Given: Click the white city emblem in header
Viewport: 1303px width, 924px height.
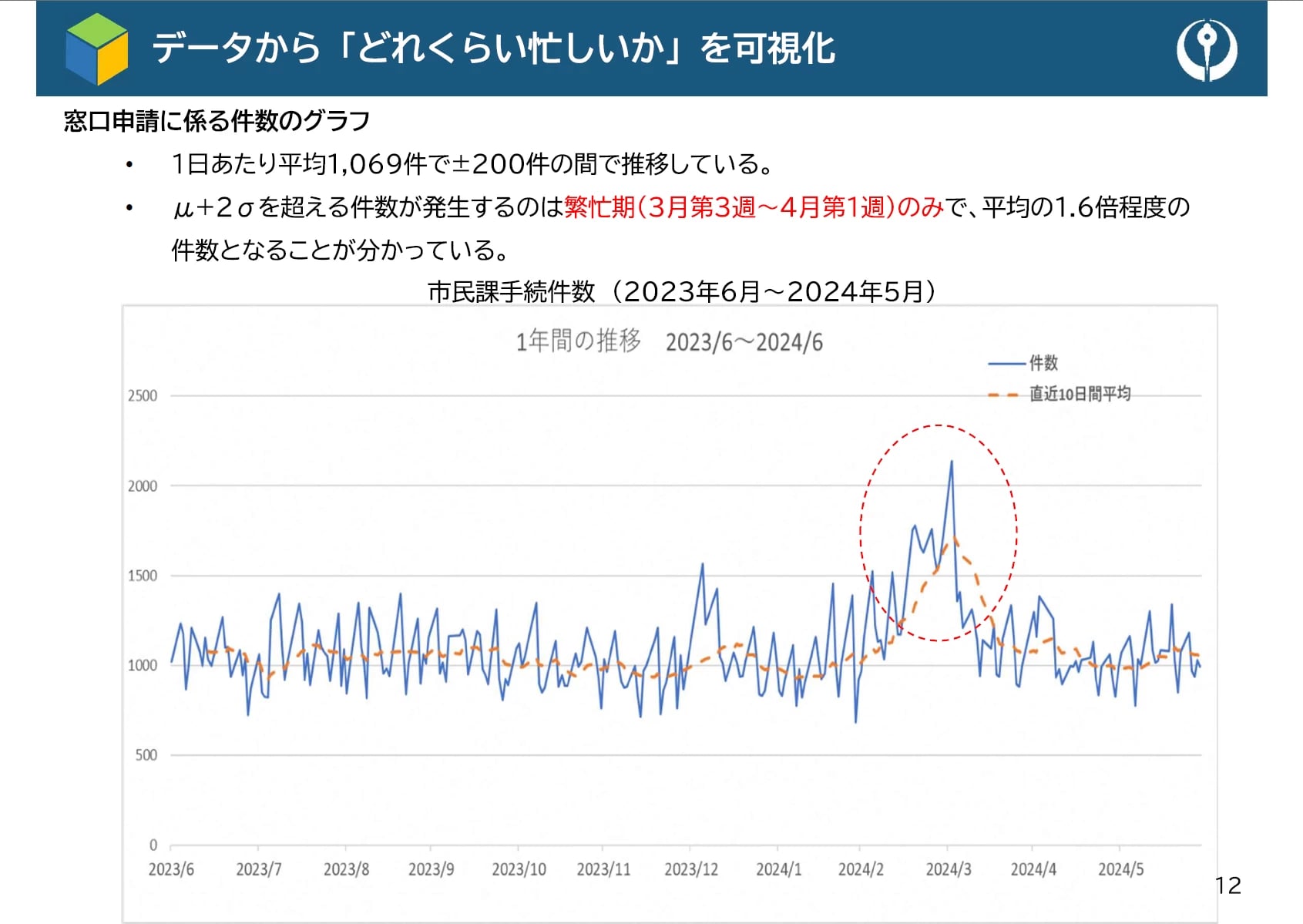Looking at the screenshot, I should coord(1206,49).
